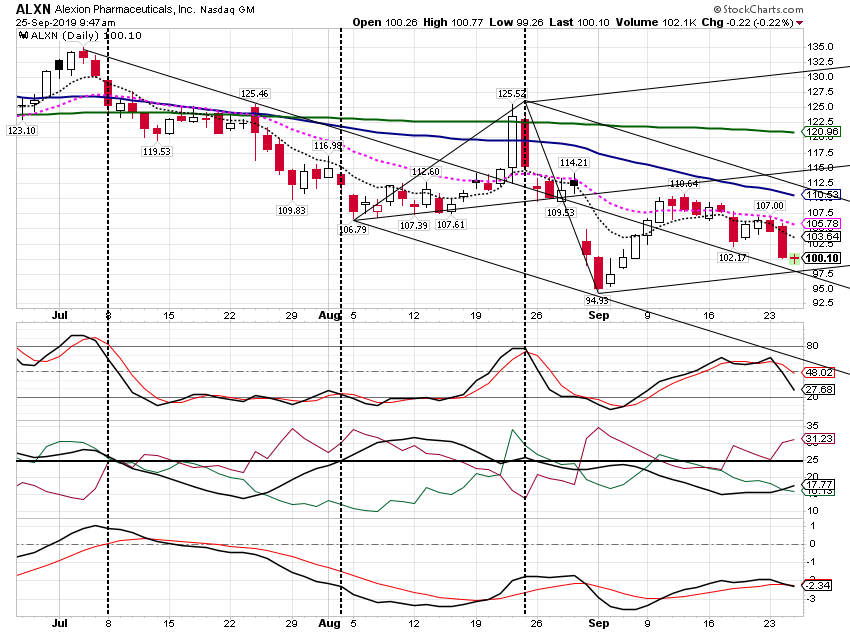Click the red down arrow after Chg
Image resolution: width=850 pixels, height=633 pixels.
[x=800, y=23]
